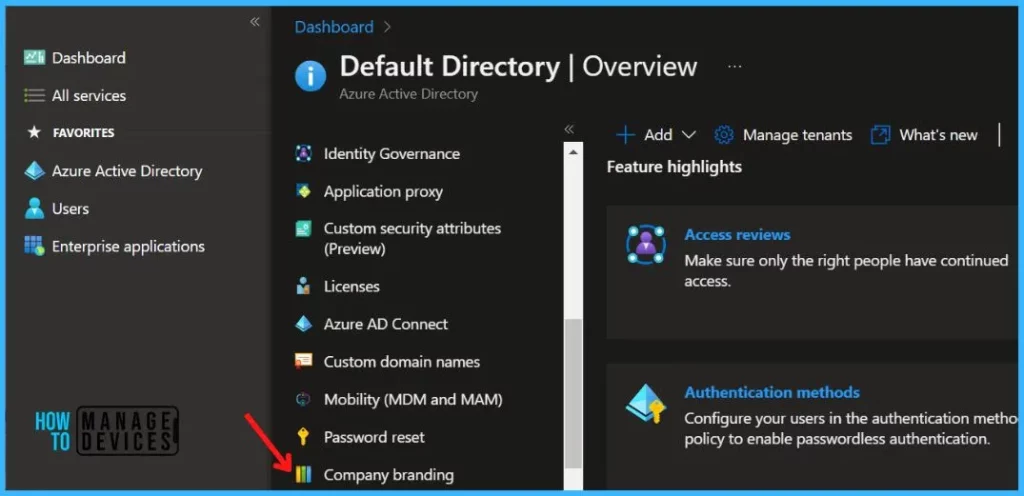Click the Default Directory | Overview title
Viewport: 1024px width, 496px height.
click(x=519, y=67)
